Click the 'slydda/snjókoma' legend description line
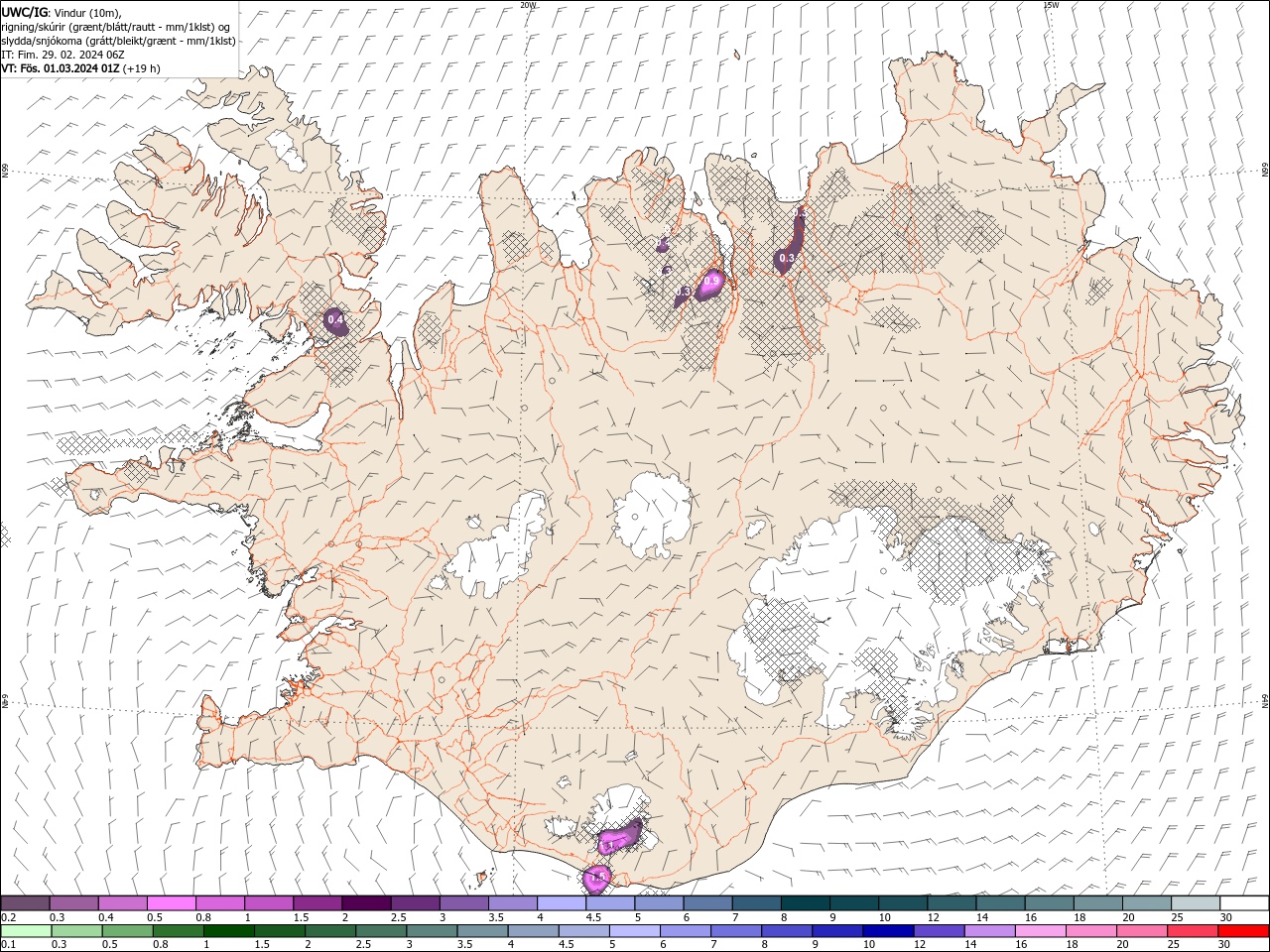The width and height of the screenshot is (1270, 952). pos(118,41)
